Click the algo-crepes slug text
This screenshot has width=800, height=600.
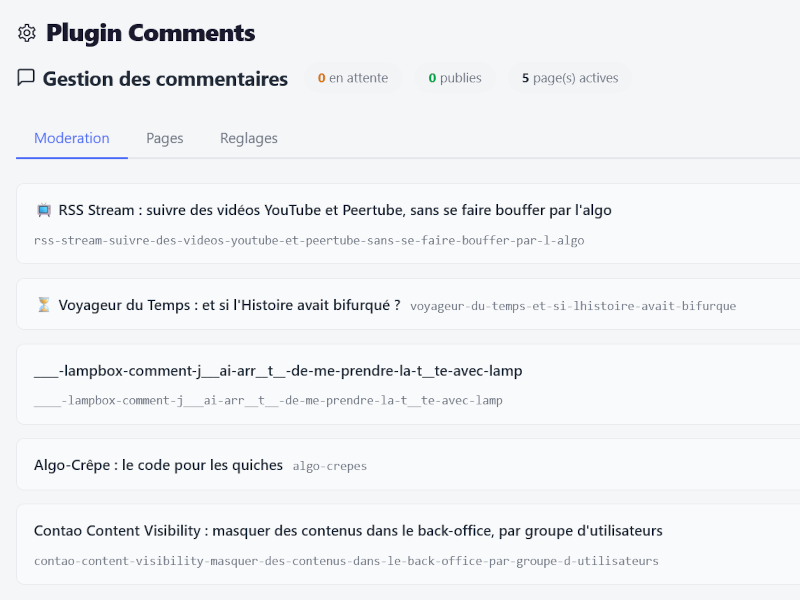click(330, 466)
